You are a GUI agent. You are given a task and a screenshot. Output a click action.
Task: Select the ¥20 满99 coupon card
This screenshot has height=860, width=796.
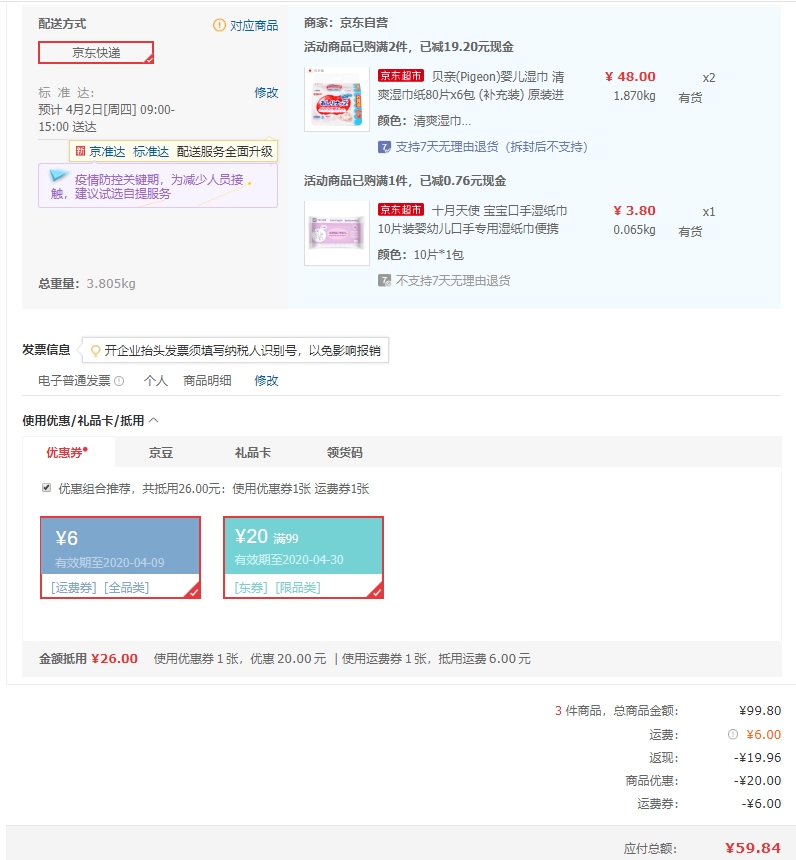303,557
